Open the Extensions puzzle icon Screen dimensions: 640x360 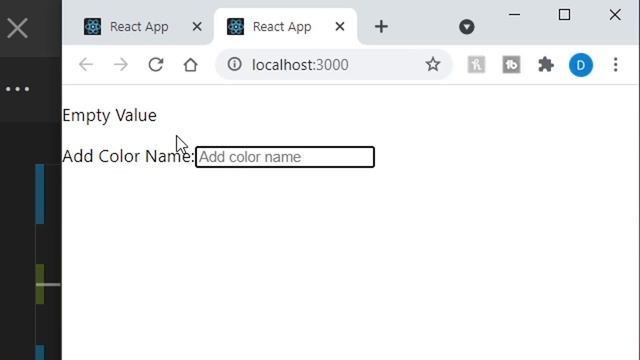(x=546, y=64)
